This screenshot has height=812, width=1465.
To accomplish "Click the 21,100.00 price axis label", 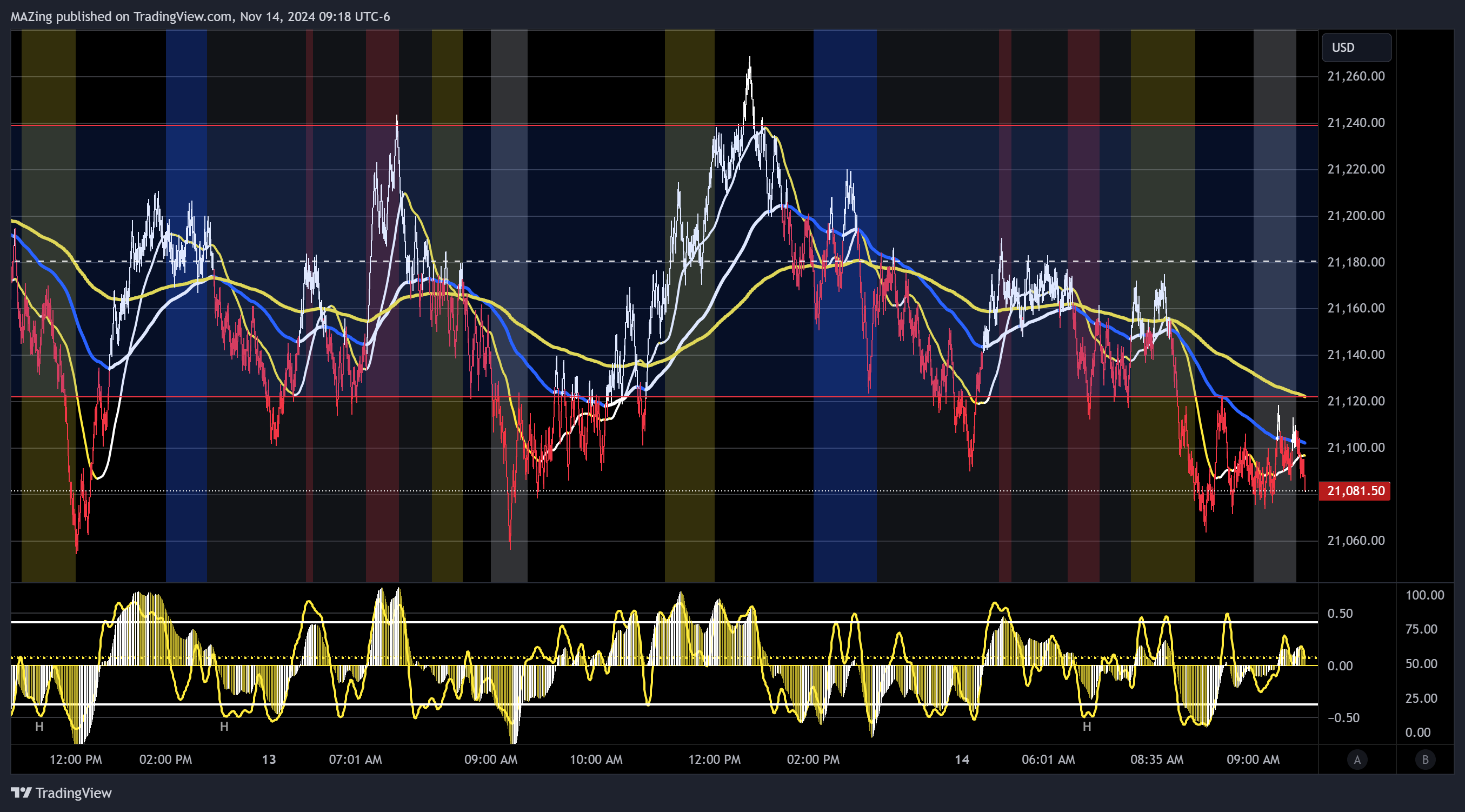I will point(1356,448).
